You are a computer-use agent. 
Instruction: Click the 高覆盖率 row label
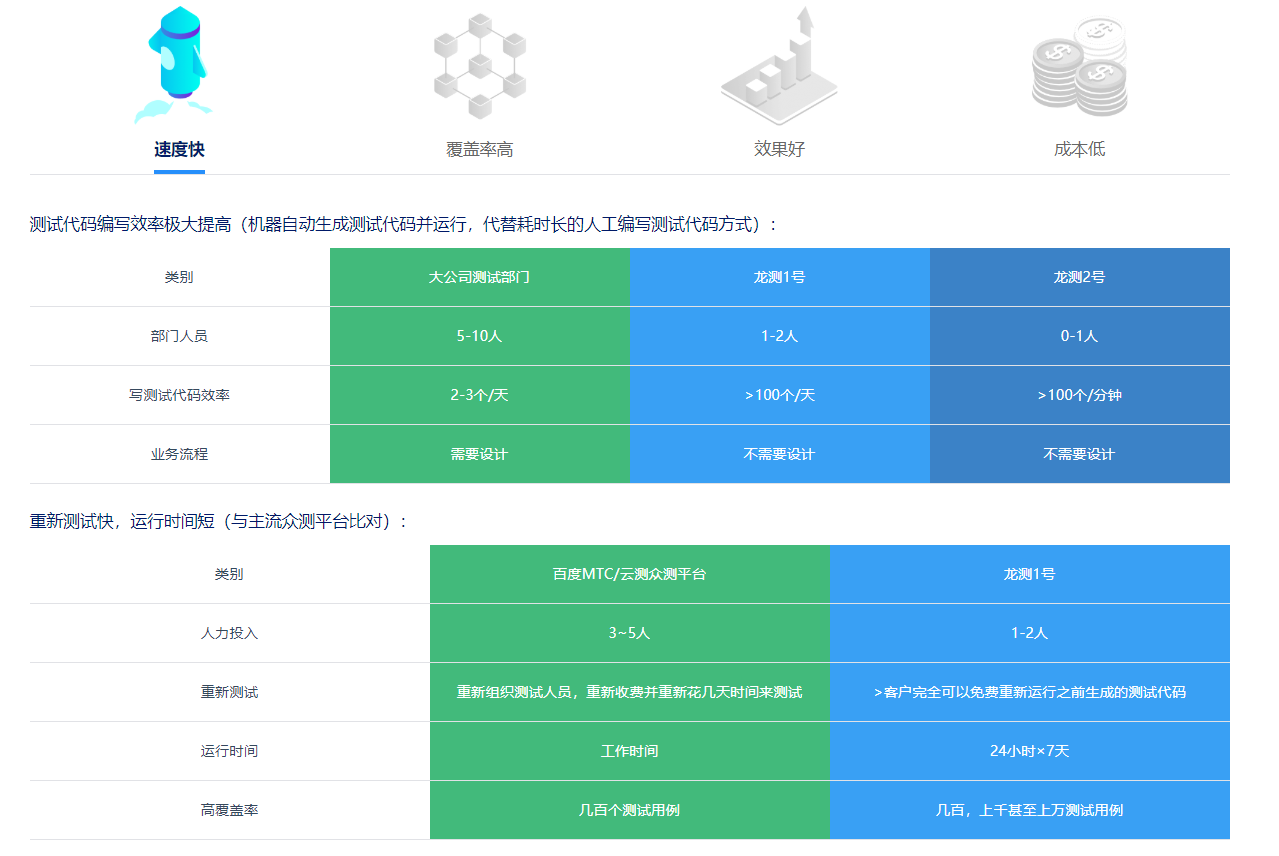229,810
